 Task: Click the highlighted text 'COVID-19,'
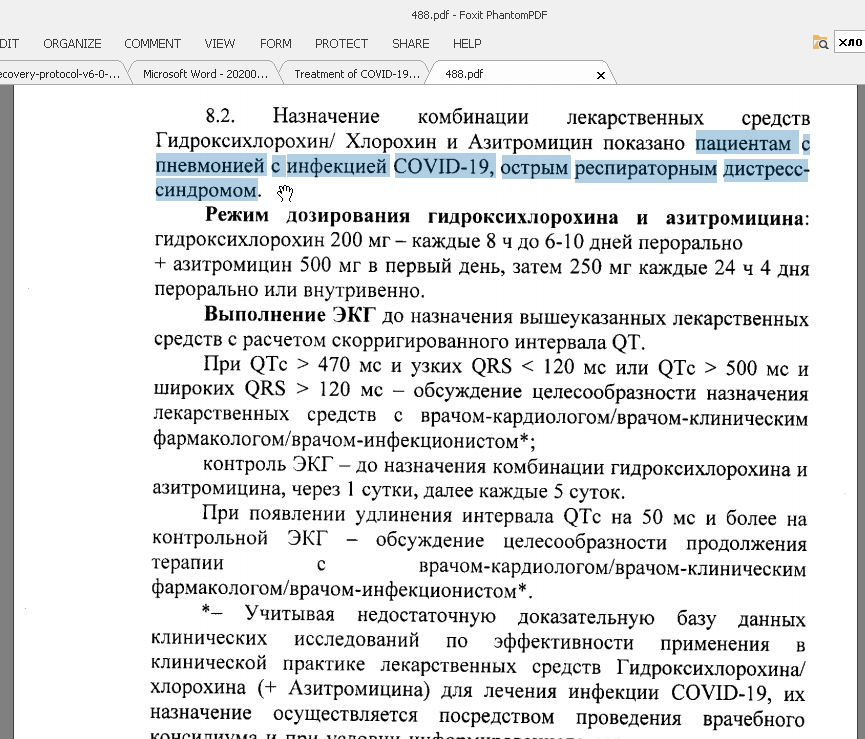pos(444,167)
